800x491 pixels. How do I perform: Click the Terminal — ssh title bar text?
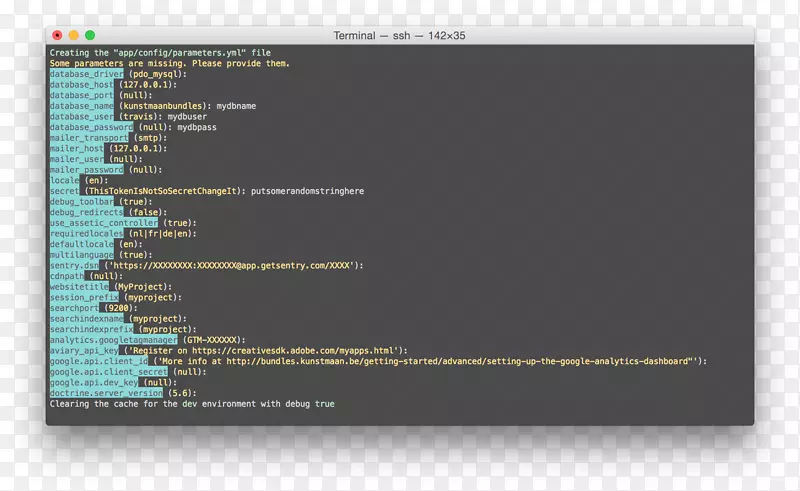click(x=399, y=36)
